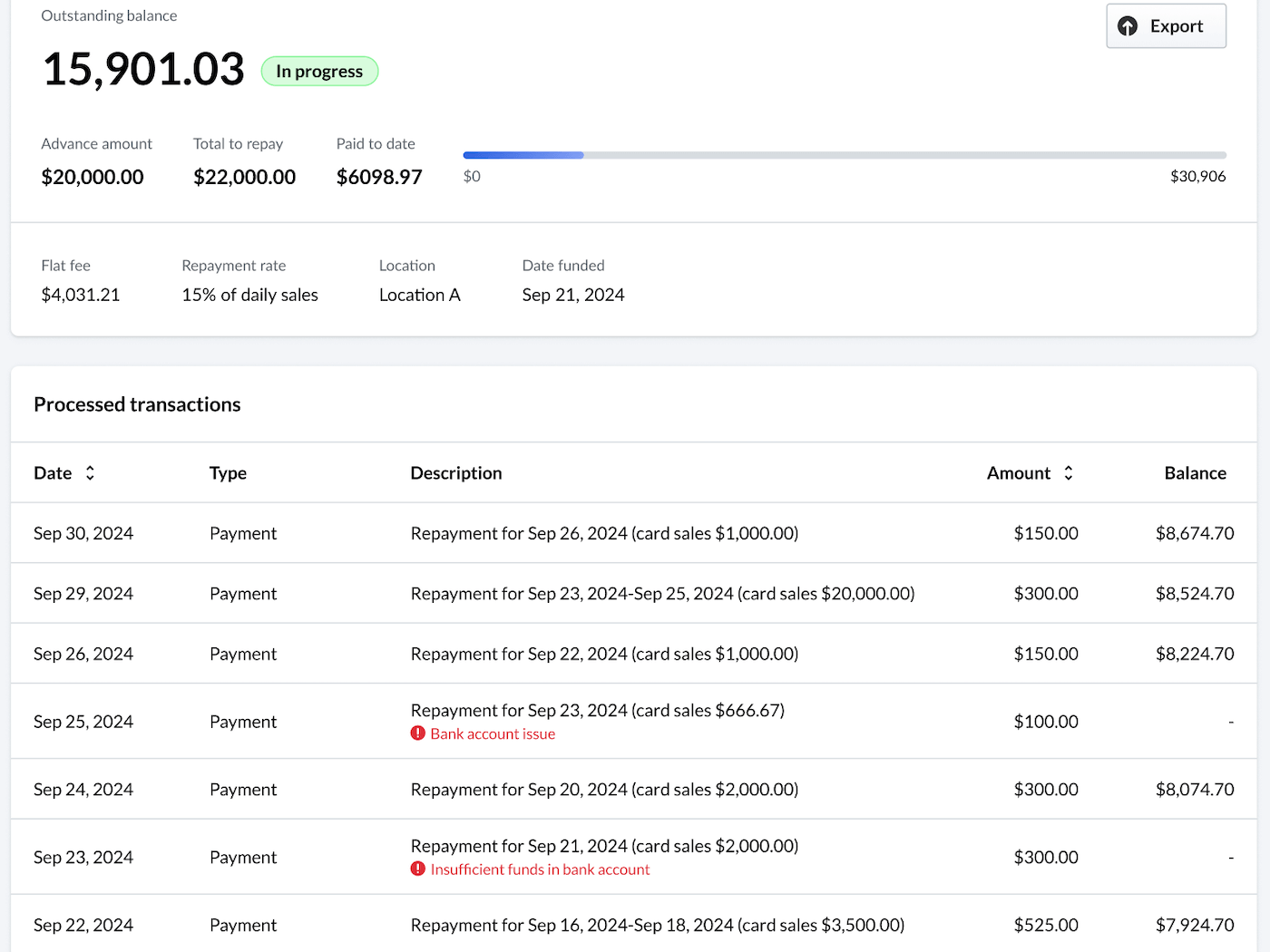The image size is (1270, 952).
Task: Click the Repayment for Sep 26, 2024 description
Action: pyautogui.click(x=604, y=533)
